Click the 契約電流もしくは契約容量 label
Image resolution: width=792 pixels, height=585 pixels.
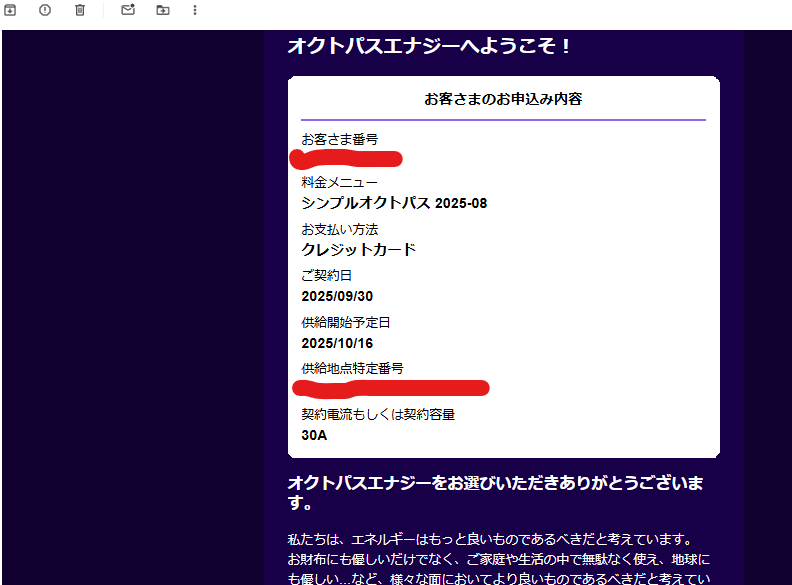point(384,414)
